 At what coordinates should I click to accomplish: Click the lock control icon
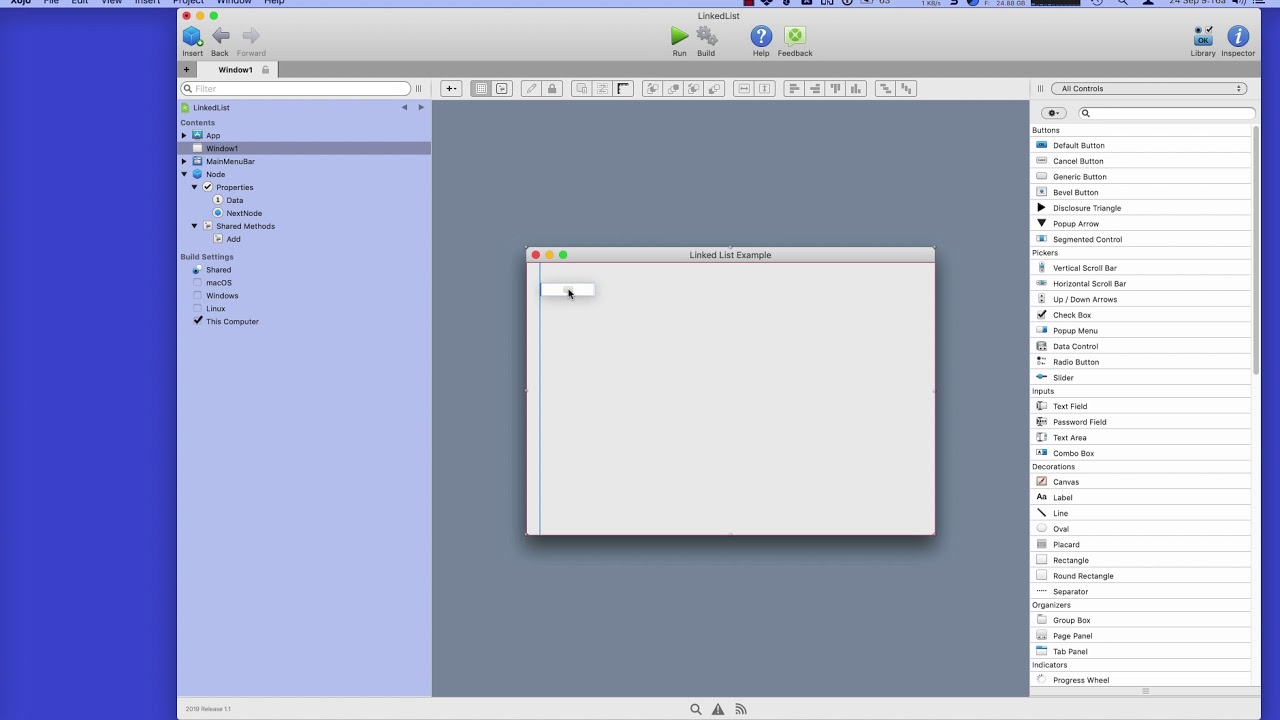pyautogui.click(x=552, y=89)
